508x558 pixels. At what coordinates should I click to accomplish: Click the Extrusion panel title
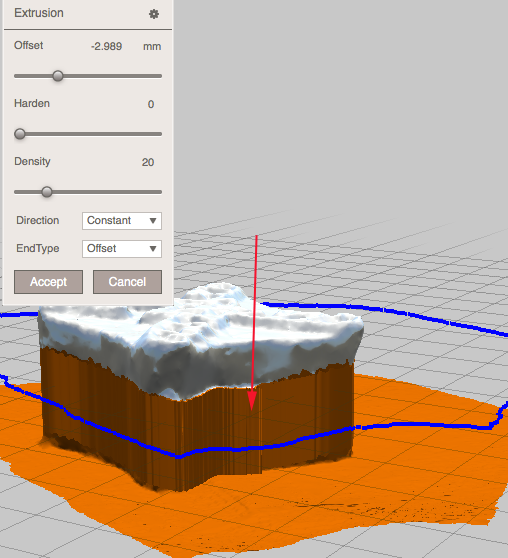[39, 13]
